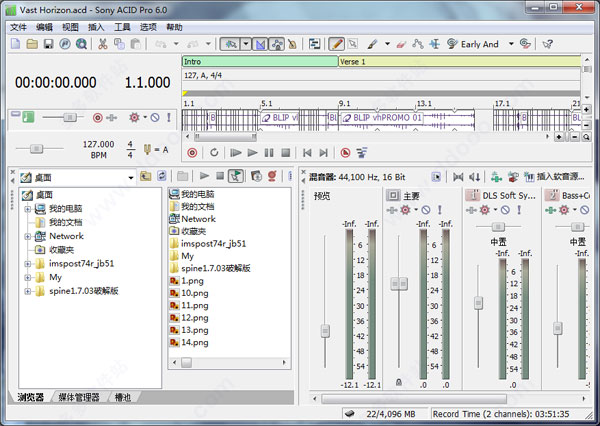Screen dimensions: 600x426
Task: Click the Save icon in the main toolbar
Action: [49, 45]
